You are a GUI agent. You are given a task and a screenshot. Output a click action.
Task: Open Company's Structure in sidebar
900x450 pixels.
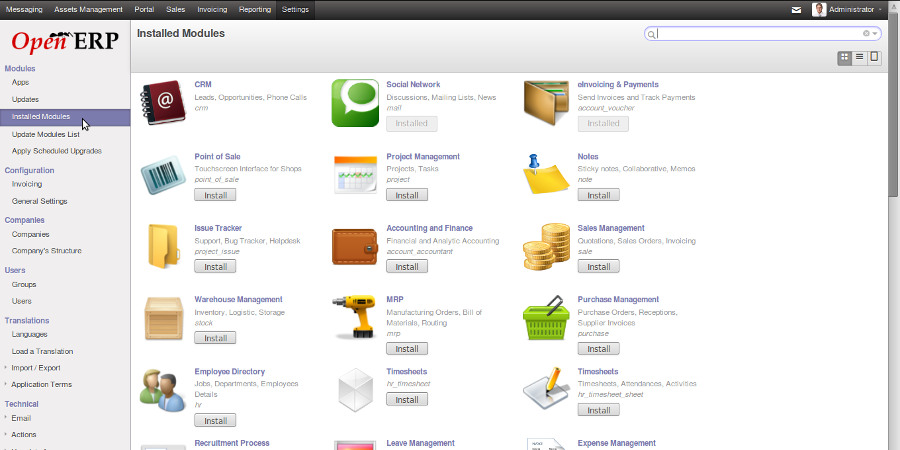46,251
